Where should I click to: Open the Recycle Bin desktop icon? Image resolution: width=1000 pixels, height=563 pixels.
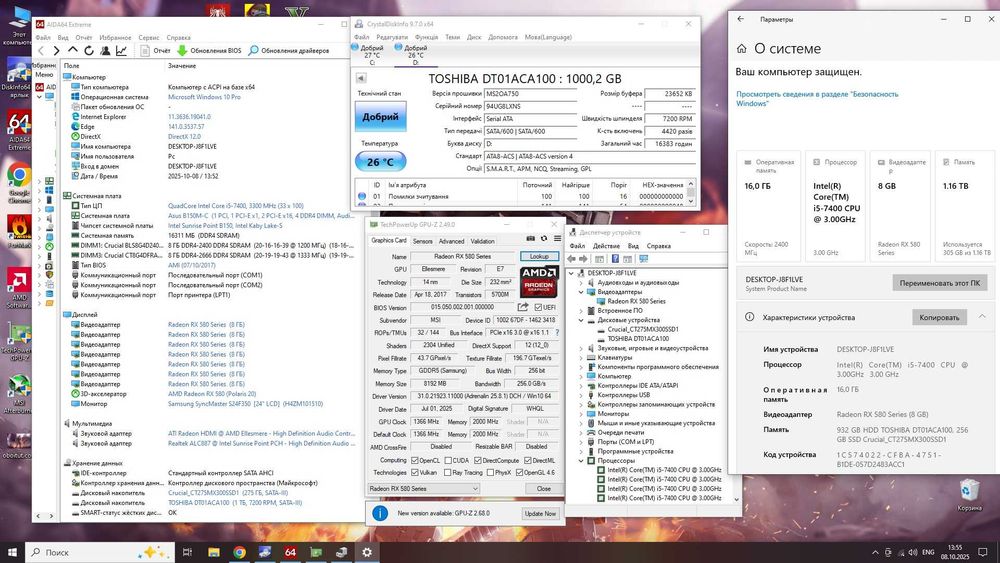click(x=969, y=495)
